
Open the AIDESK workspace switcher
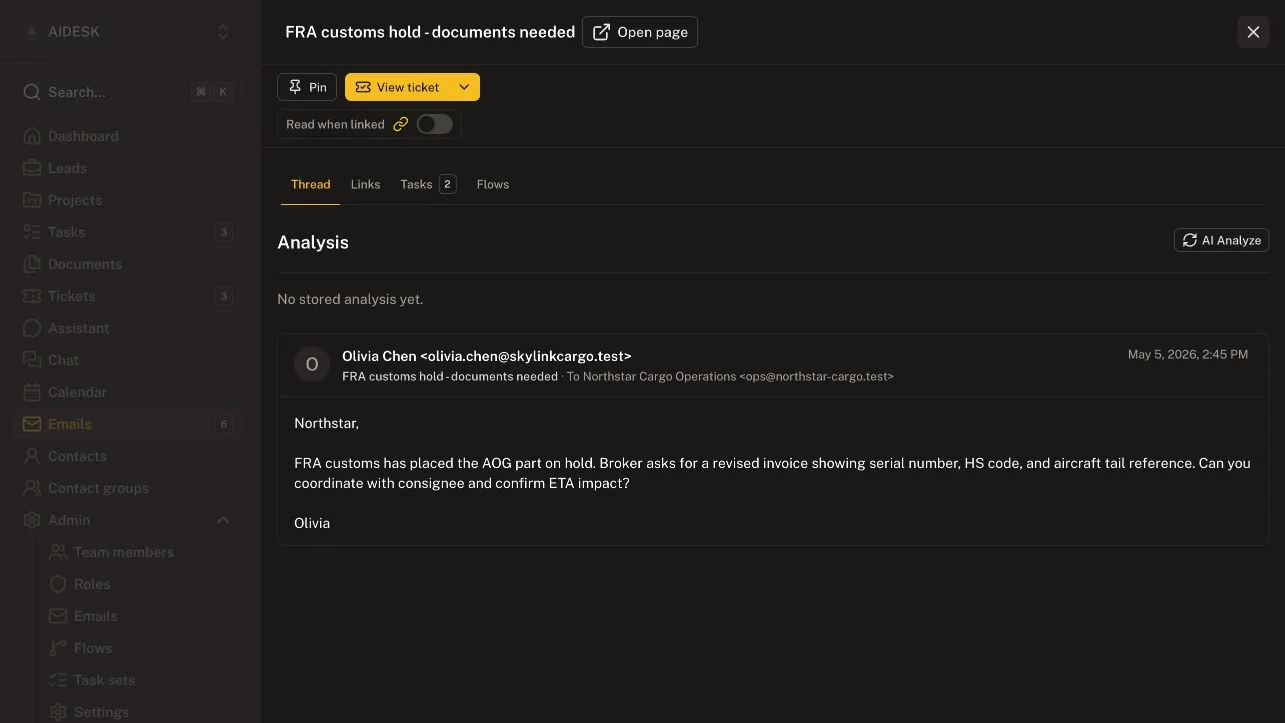[x=130, y=32]
